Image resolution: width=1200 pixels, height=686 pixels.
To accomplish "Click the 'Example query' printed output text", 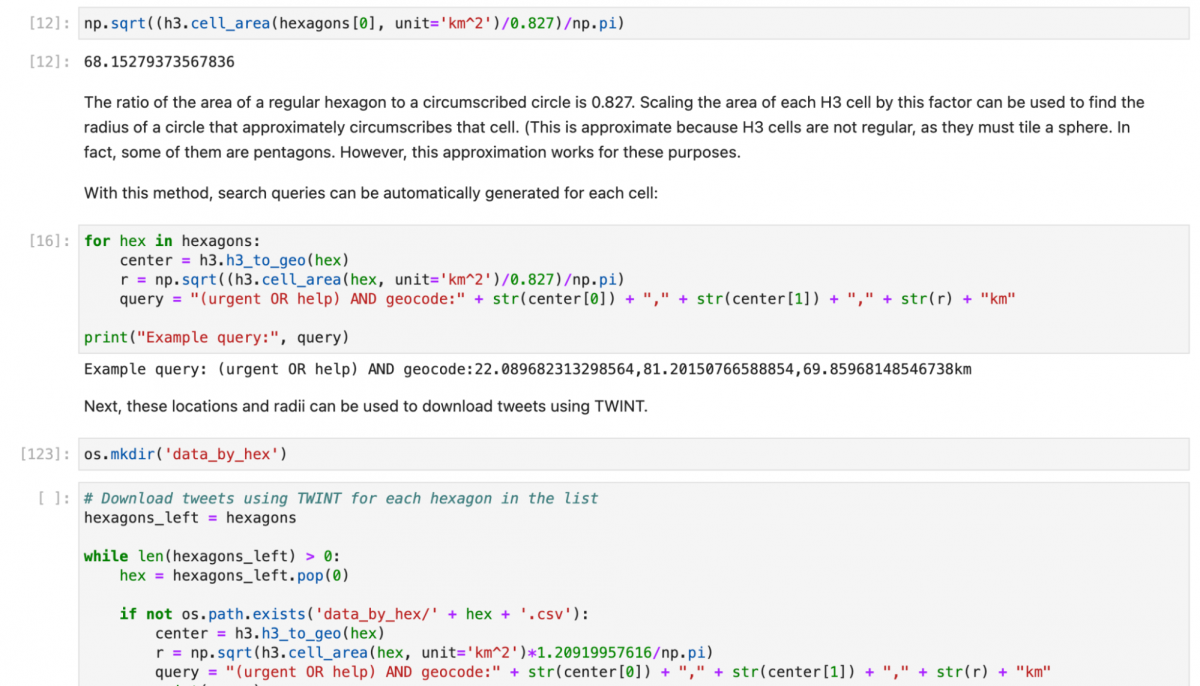I will (x=527, y=369).
